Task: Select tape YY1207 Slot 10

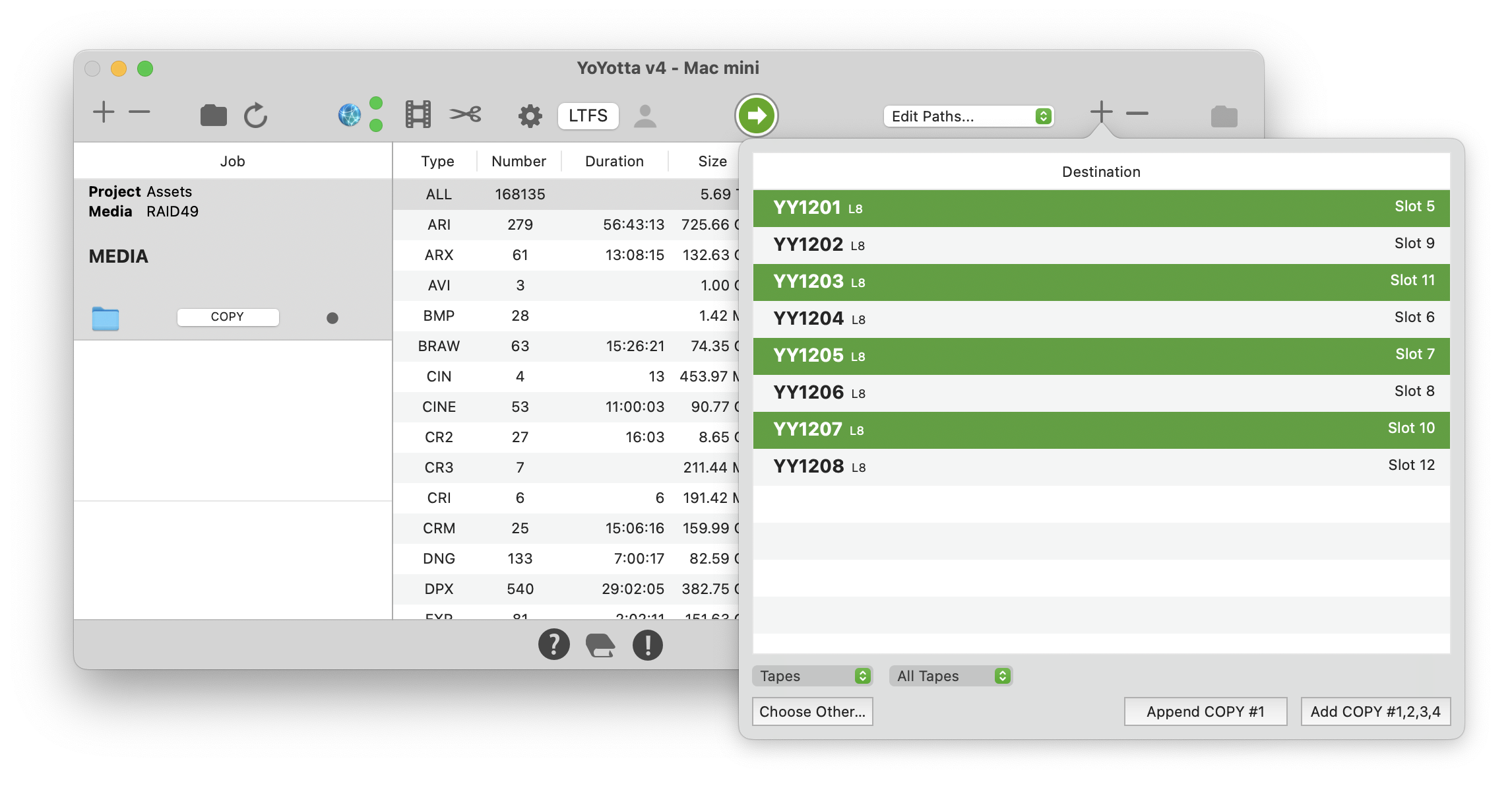Action: [1101, 430]
